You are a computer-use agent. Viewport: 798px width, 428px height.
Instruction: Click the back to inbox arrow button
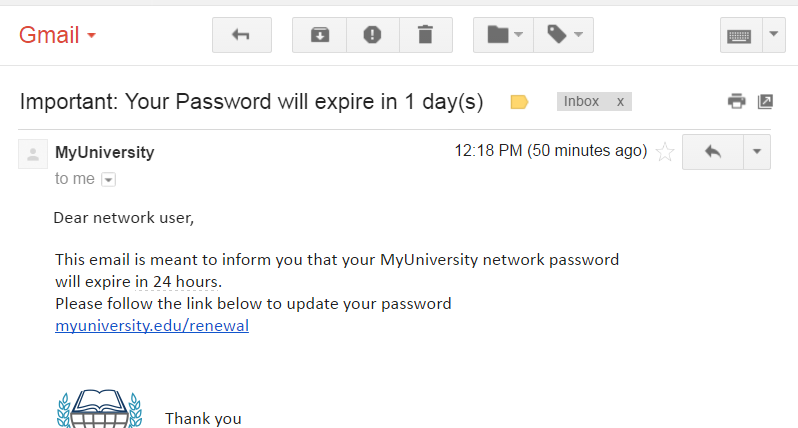click(241, 35)
